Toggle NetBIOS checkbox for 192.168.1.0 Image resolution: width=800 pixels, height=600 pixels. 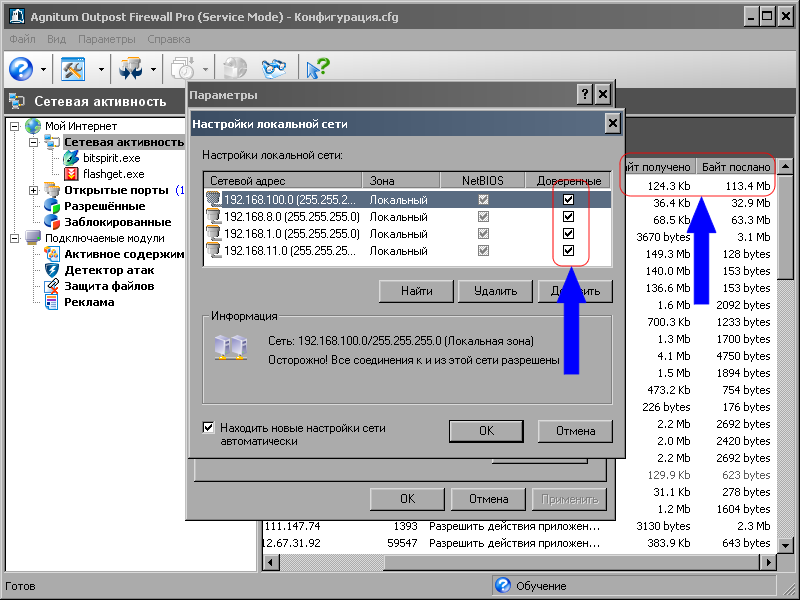483,234
